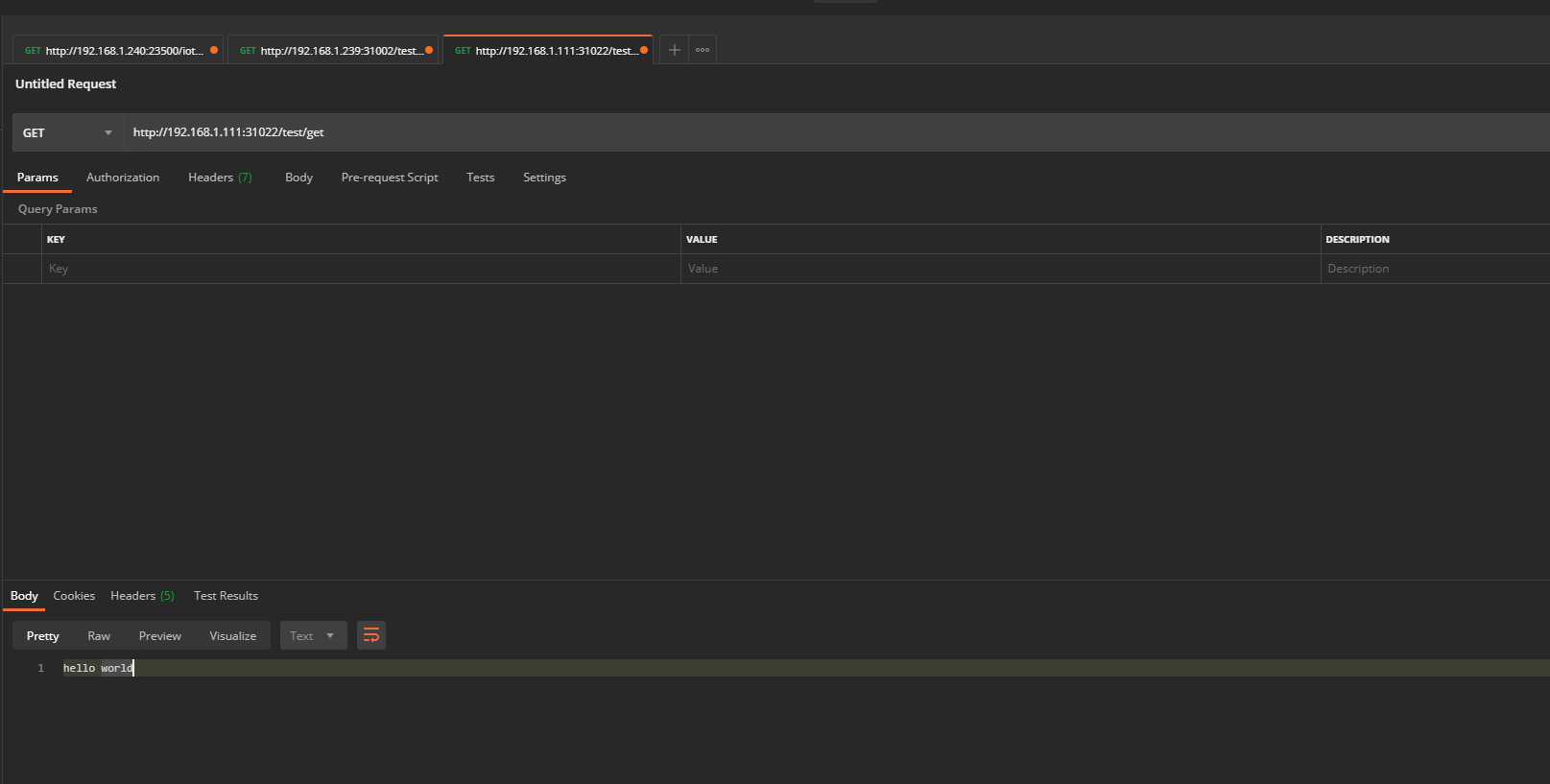Screen dimensions: 1550x784
Task: View the Test Results tab
Action: click(226, 596)
